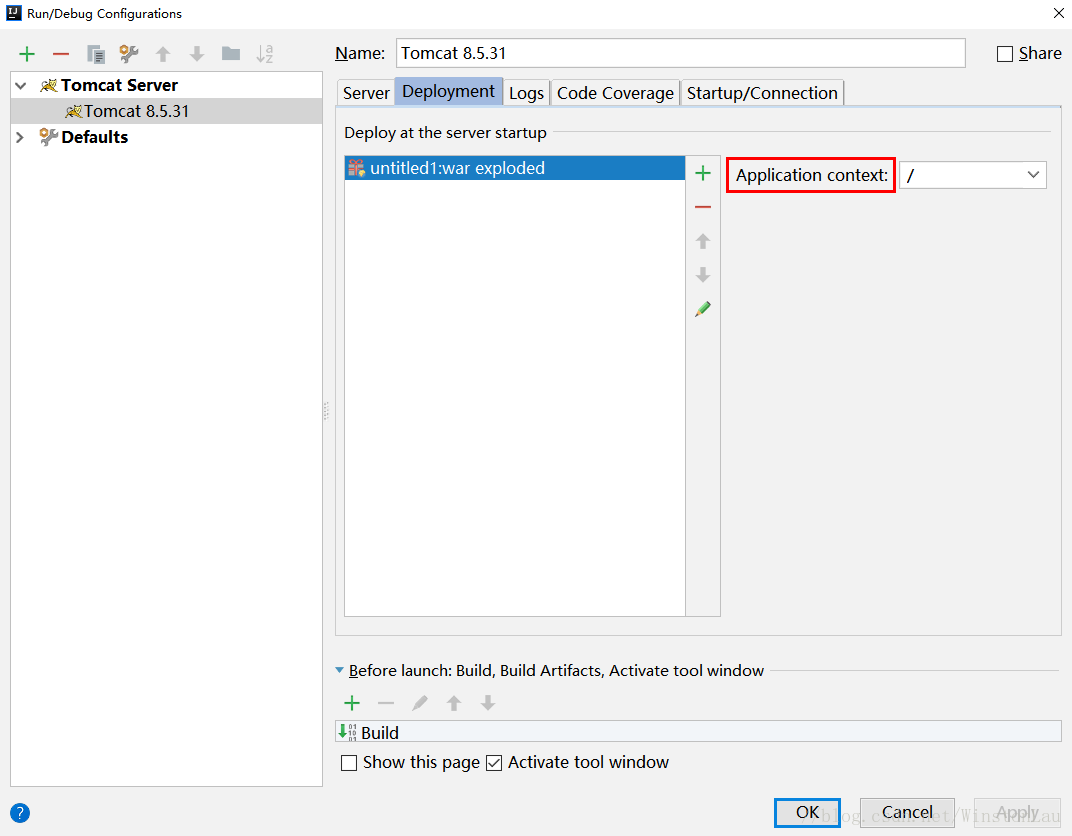Open help question mark icon
The height and width of the screenshot is (836, 1072).
(20, 813)
